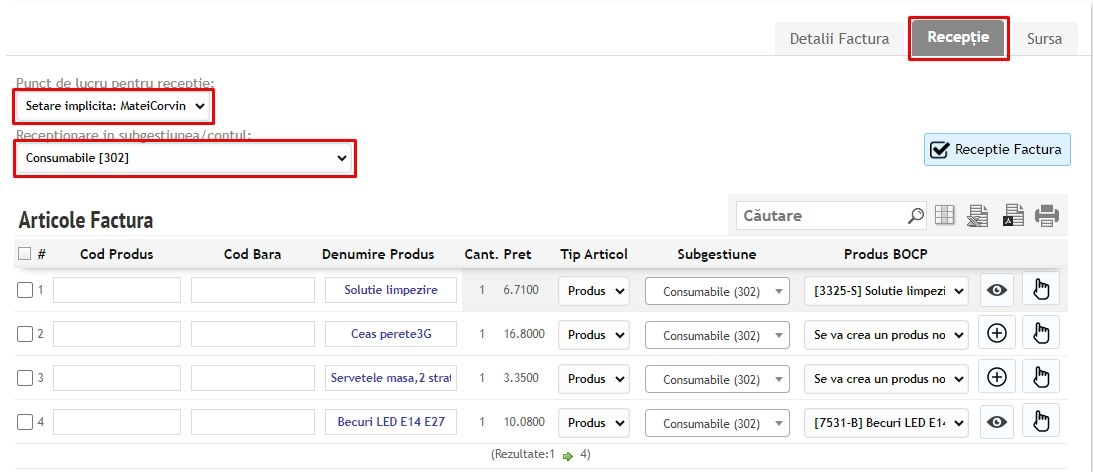Expand the Consumabile [302] account dropdown
Image resolution: width=1093 pixels, height=472 pixels.
pos(185,158)
